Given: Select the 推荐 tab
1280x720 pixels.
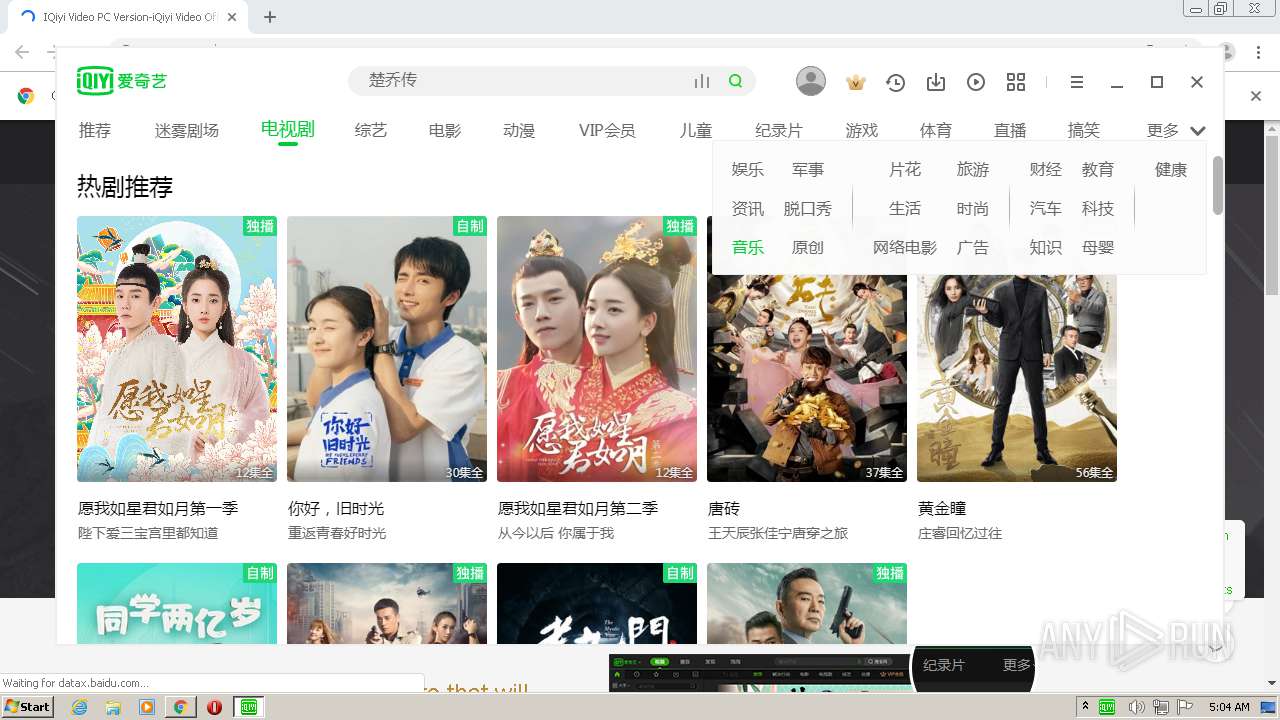Looking at the screenshot, I should (95, 130).
